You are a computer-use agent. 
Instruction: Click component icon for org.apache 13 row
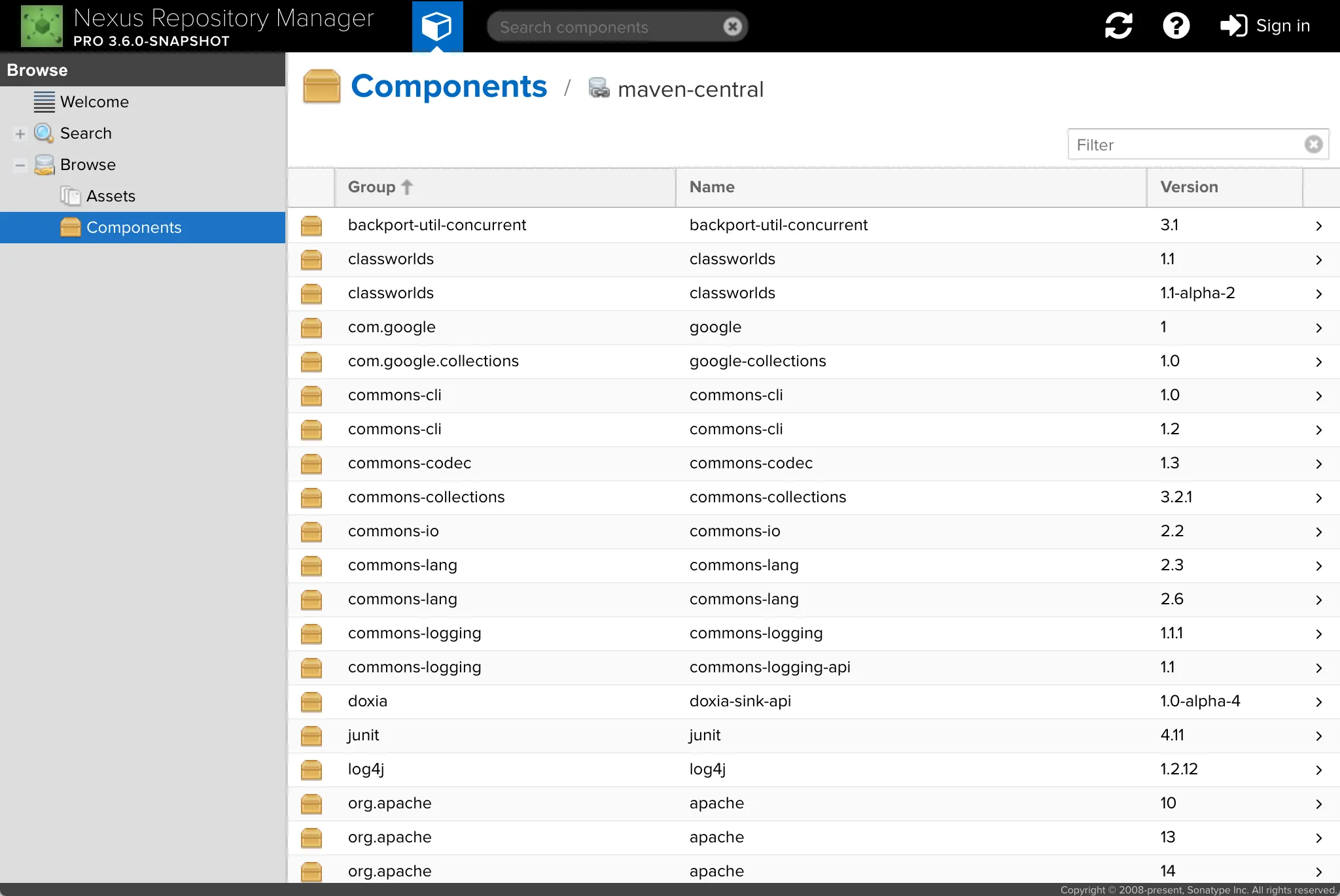(311, 838)
